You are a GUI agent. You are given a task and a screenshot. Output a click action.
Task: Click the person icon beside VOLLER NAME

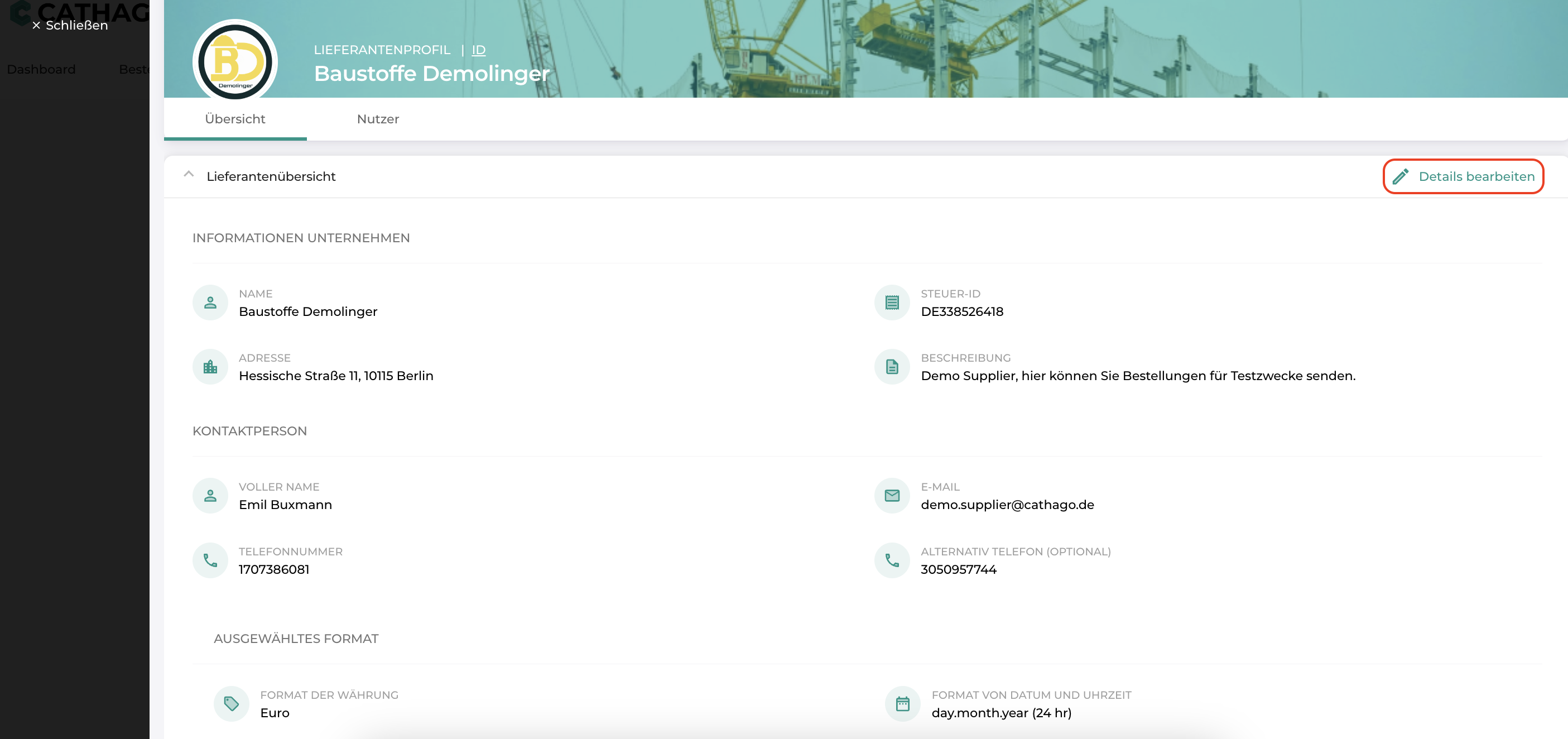pyautogui.click(x=210, y=496)
